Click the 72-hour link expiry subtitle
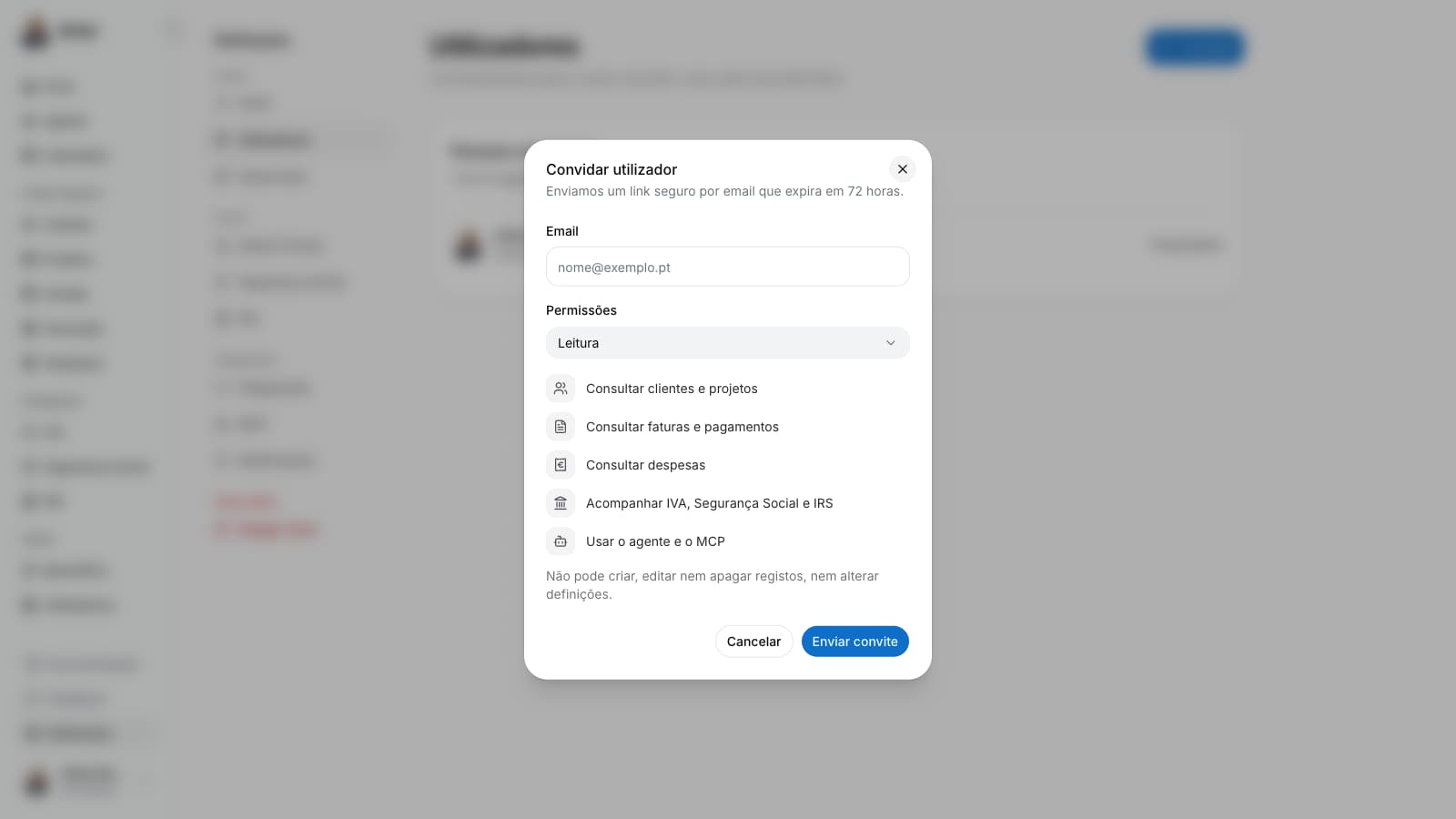This screenshot has height=819, width=1456. tap(724, 191)
